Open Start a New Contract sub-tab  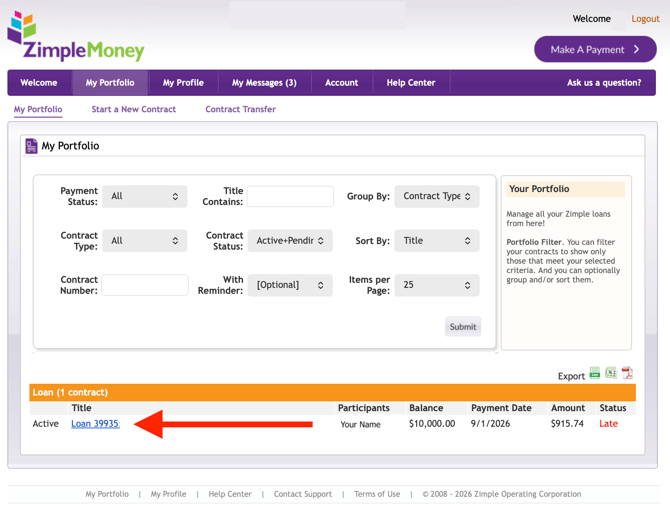[134, 109]
